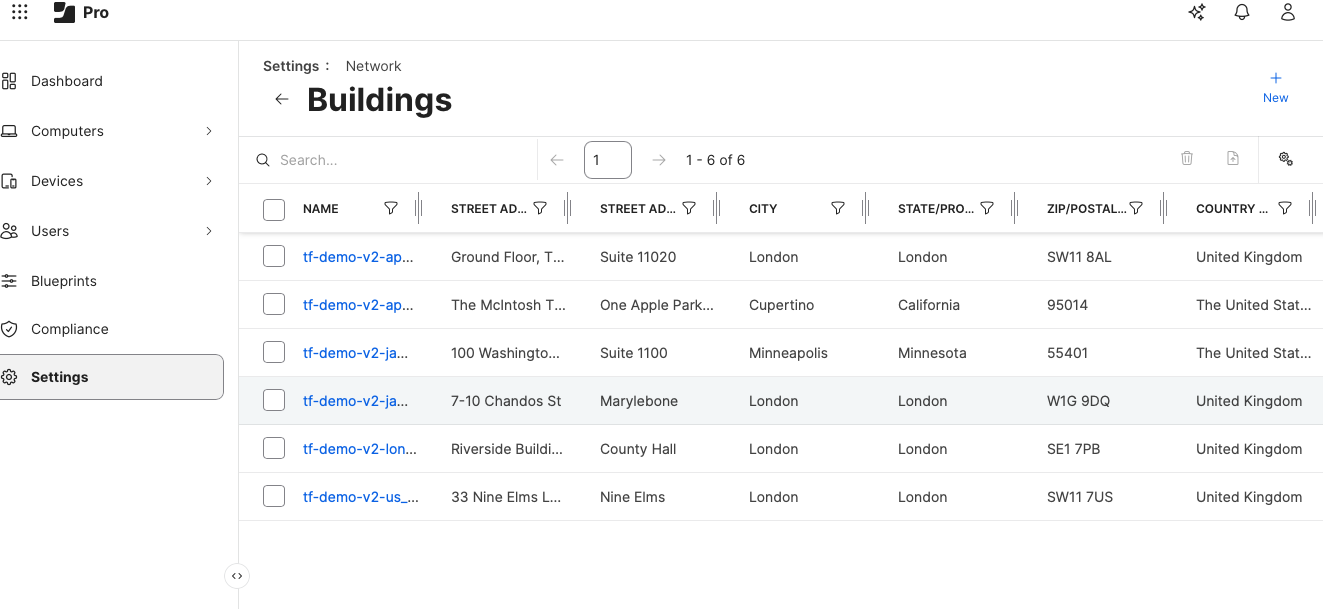Image resolution: width=1323 pixels, height=609 pixels.
Task: Open the app launcher grid icon
Action: pos(19,12)
